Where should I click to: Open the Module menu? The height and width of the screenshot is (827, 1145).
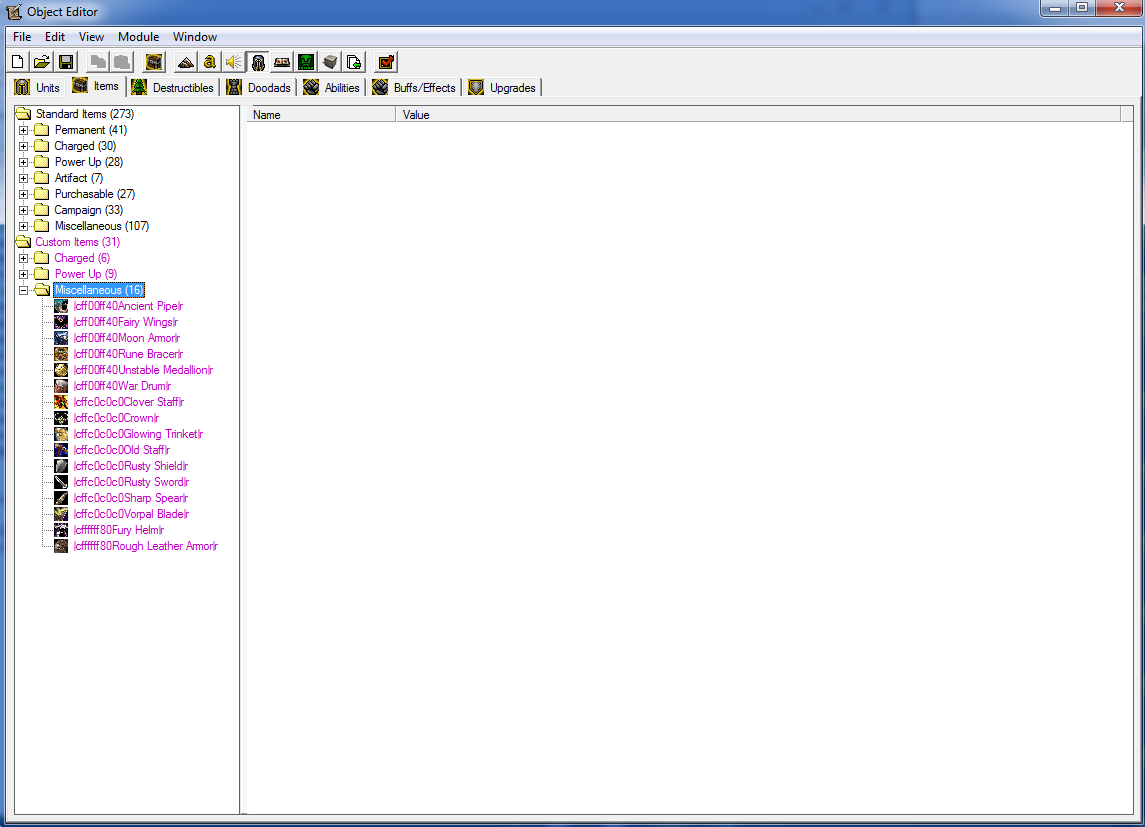139,36
